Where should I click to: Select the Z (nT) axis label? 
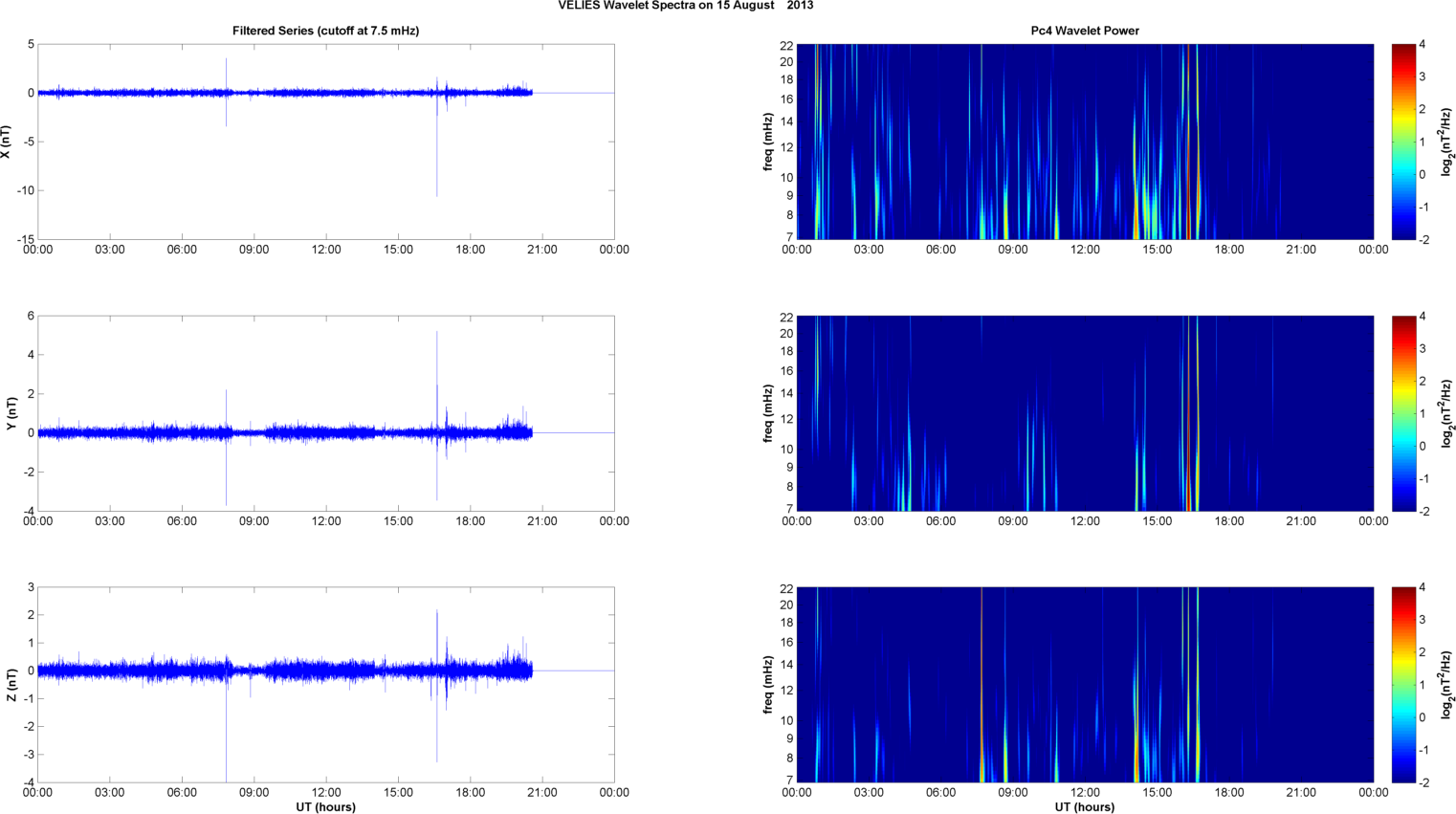tap(11, 685)
